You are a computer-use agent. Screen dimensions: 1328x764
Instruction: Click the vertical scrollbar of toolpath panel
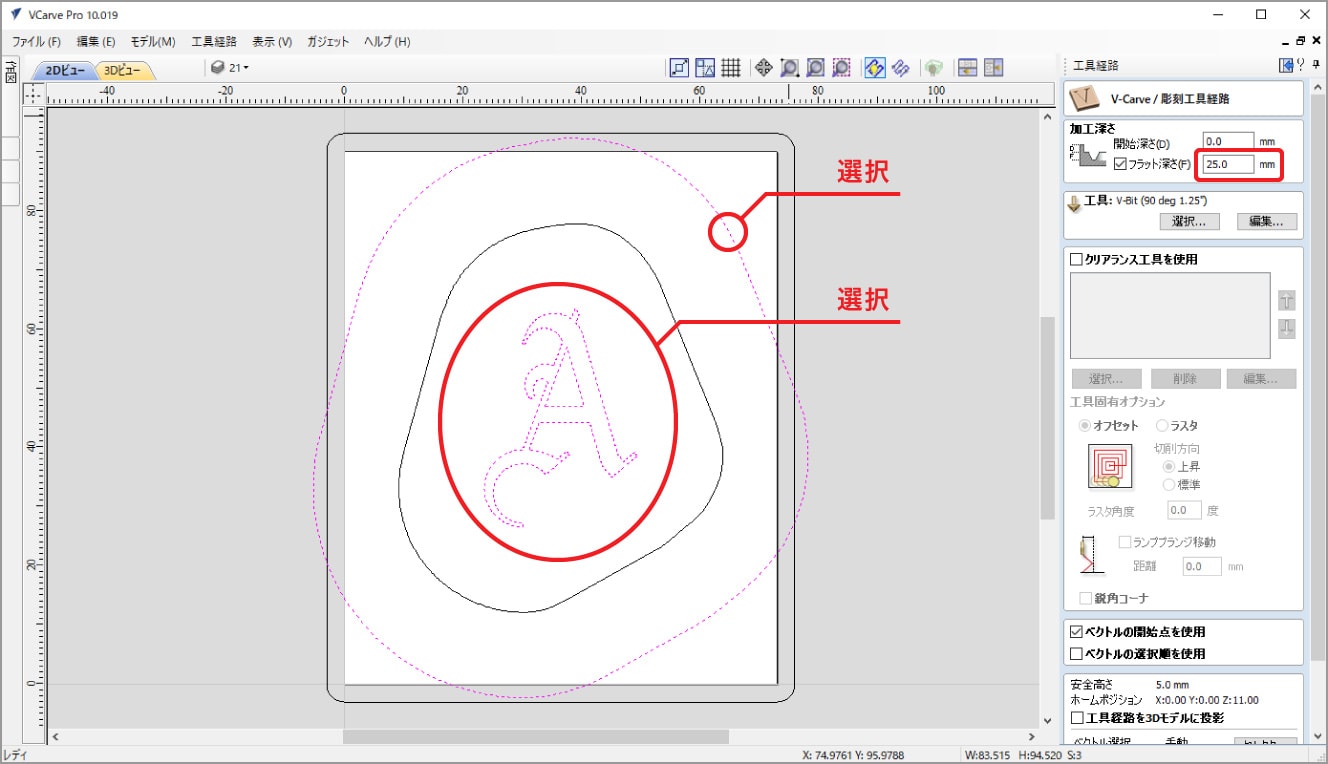[x=1316, y=400]
